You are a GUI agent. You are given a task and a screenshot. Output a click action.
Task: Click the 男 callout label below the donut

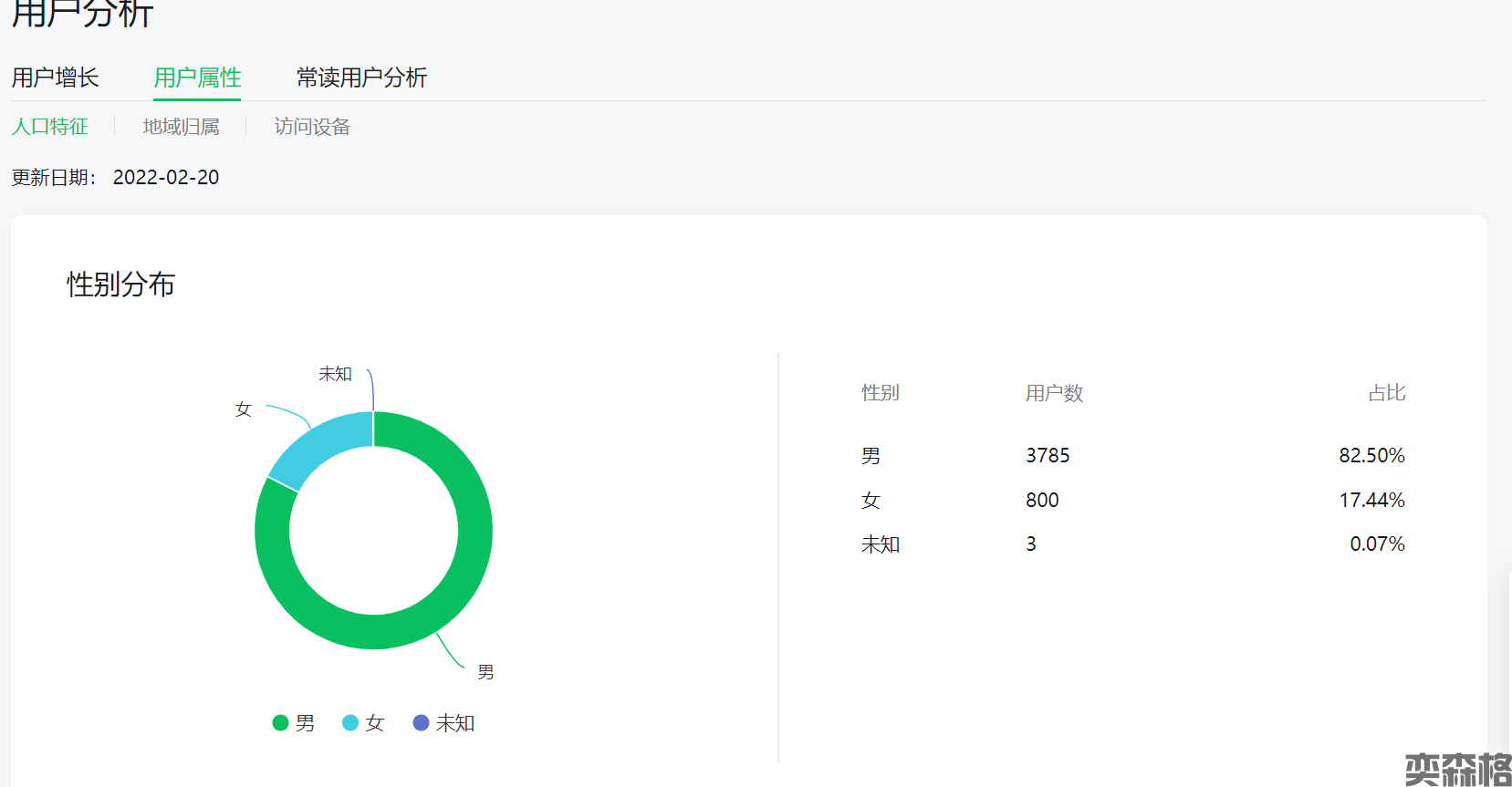[x=485, y=672]
